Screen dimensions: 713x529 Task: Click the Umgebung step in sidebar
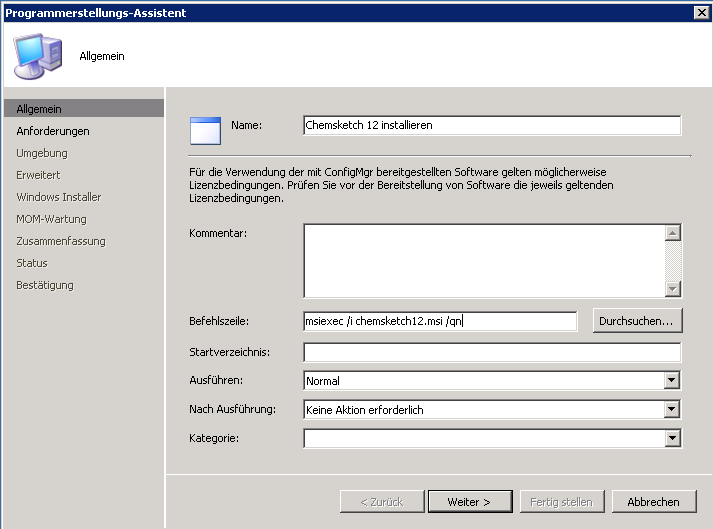point(42,153)
